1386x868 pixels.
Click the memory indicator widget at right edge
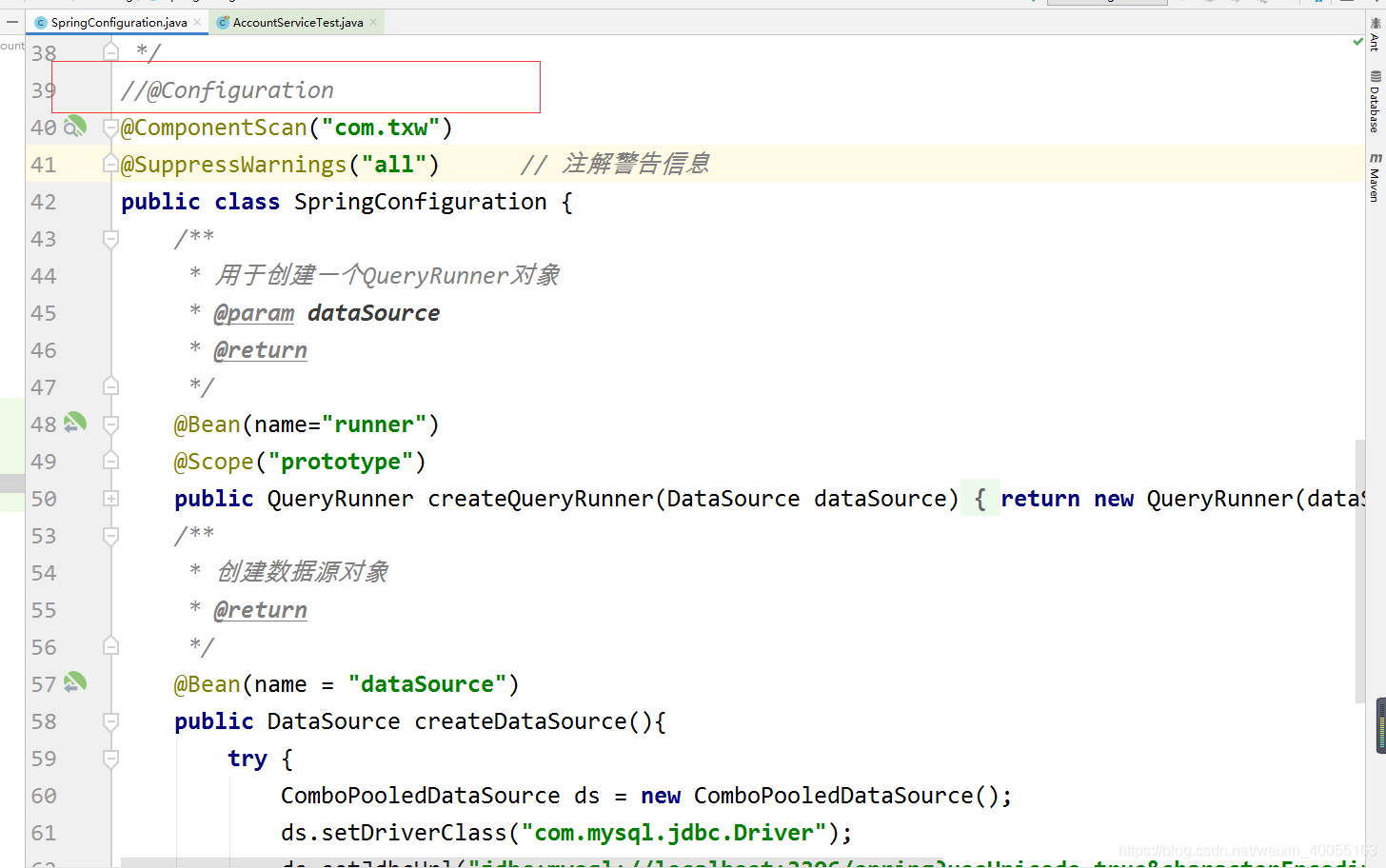point(1380,725)
